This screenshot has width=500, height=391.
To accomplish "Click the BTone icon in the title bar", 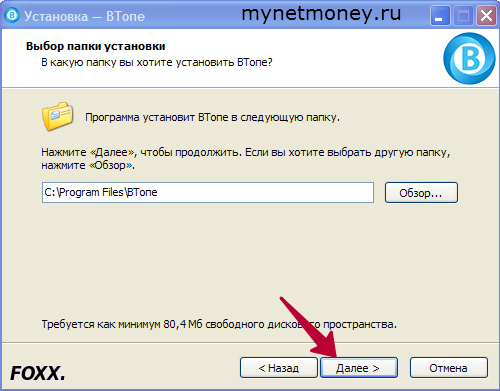I will pos(12,15).
